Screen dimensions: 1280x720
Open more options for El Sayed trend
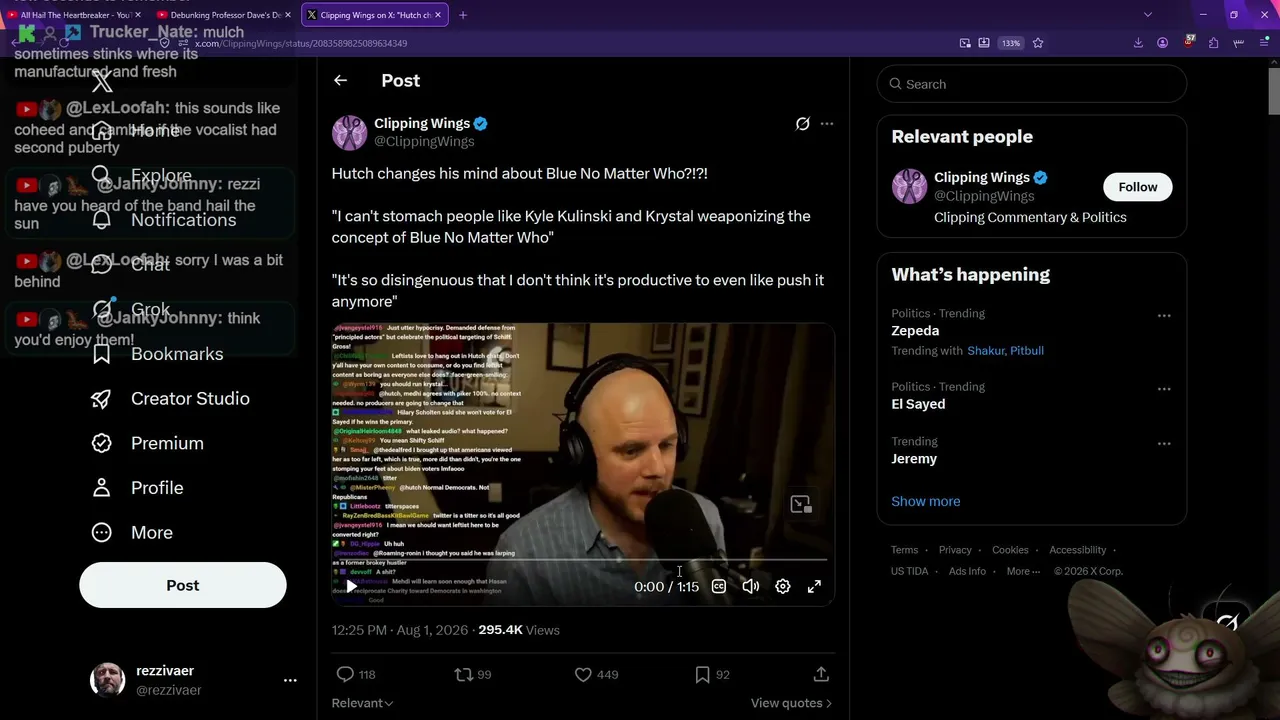click(x=1164, y=389)
